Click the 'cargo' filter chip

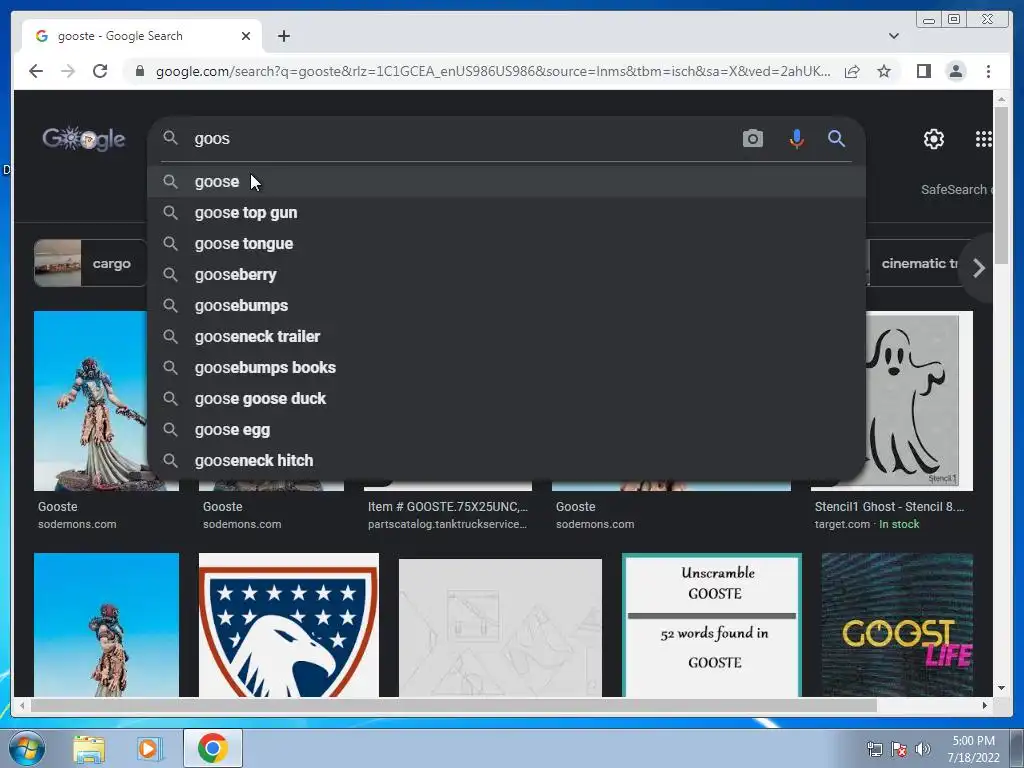pyautogui.click(x=91, y=263)
